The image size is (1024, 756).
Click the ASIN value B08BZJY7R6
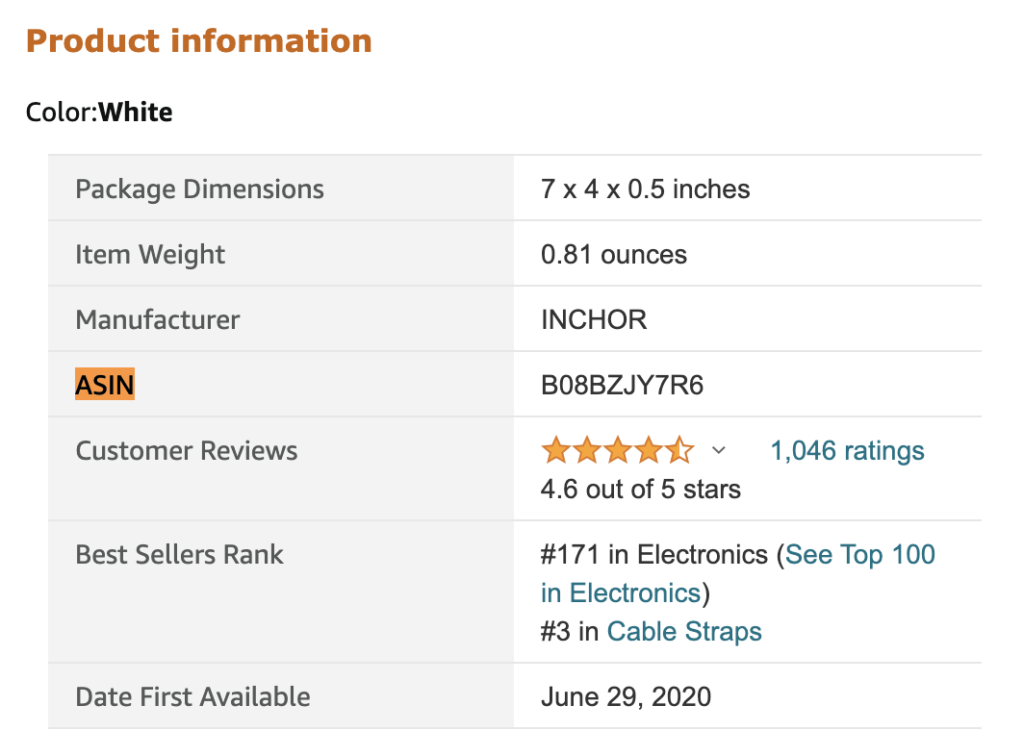coord(622,385)
